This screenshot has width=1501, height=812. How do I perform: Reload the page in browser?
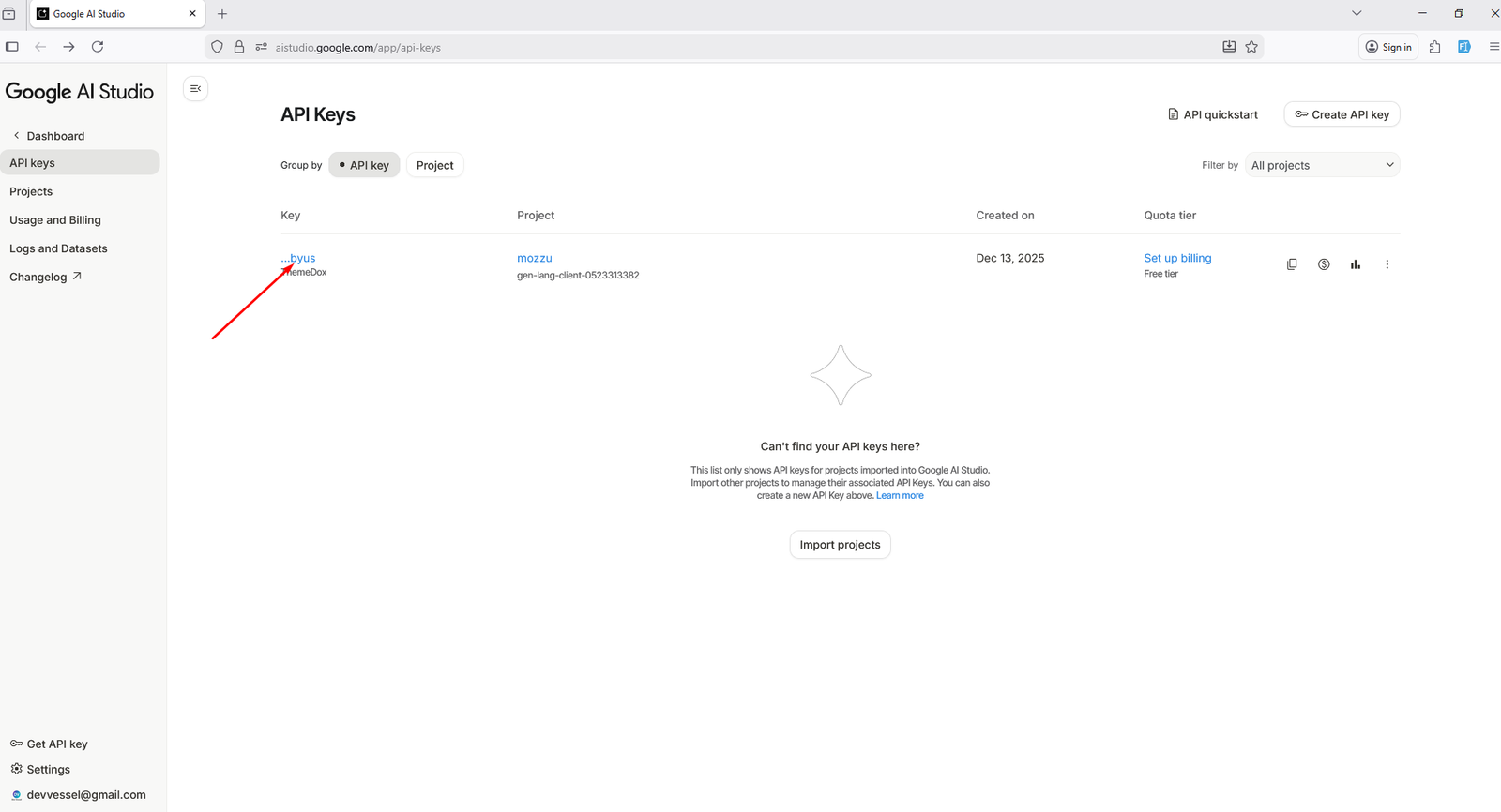tap(98, 47)
